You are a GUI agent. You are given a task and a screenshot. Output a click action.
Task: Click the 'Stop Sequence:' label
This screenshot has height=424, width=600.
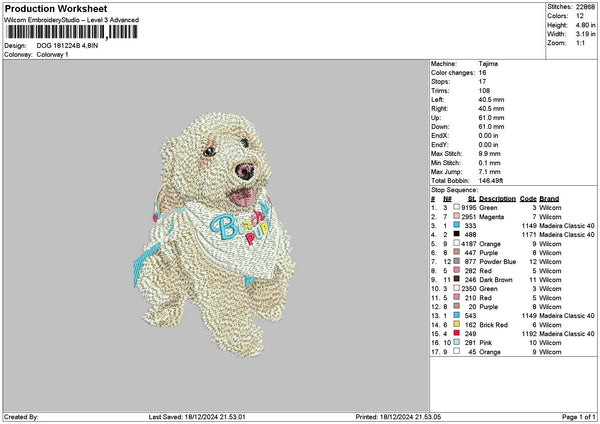tap(455, 190)
